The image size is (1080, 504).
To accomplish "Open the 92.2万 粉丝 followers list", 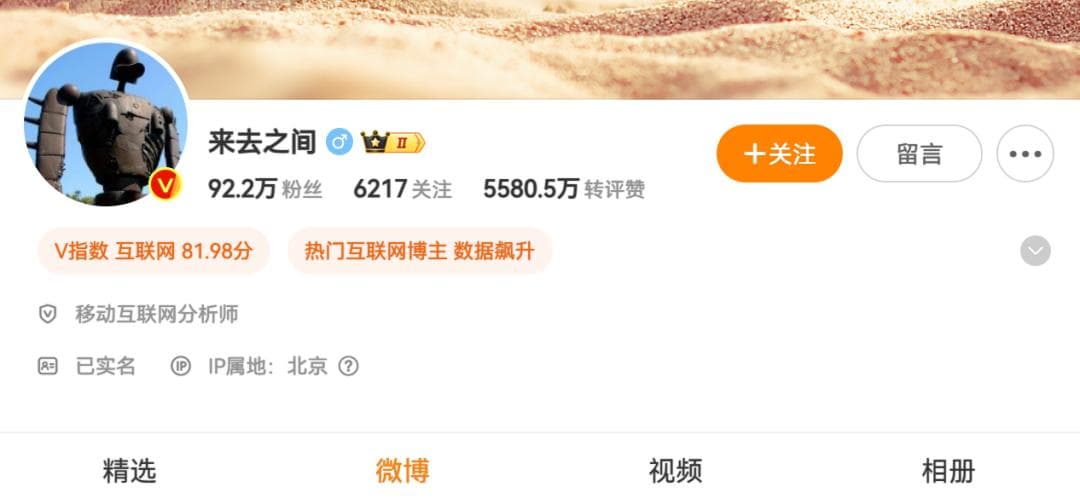I will click(x=265, y=189).
